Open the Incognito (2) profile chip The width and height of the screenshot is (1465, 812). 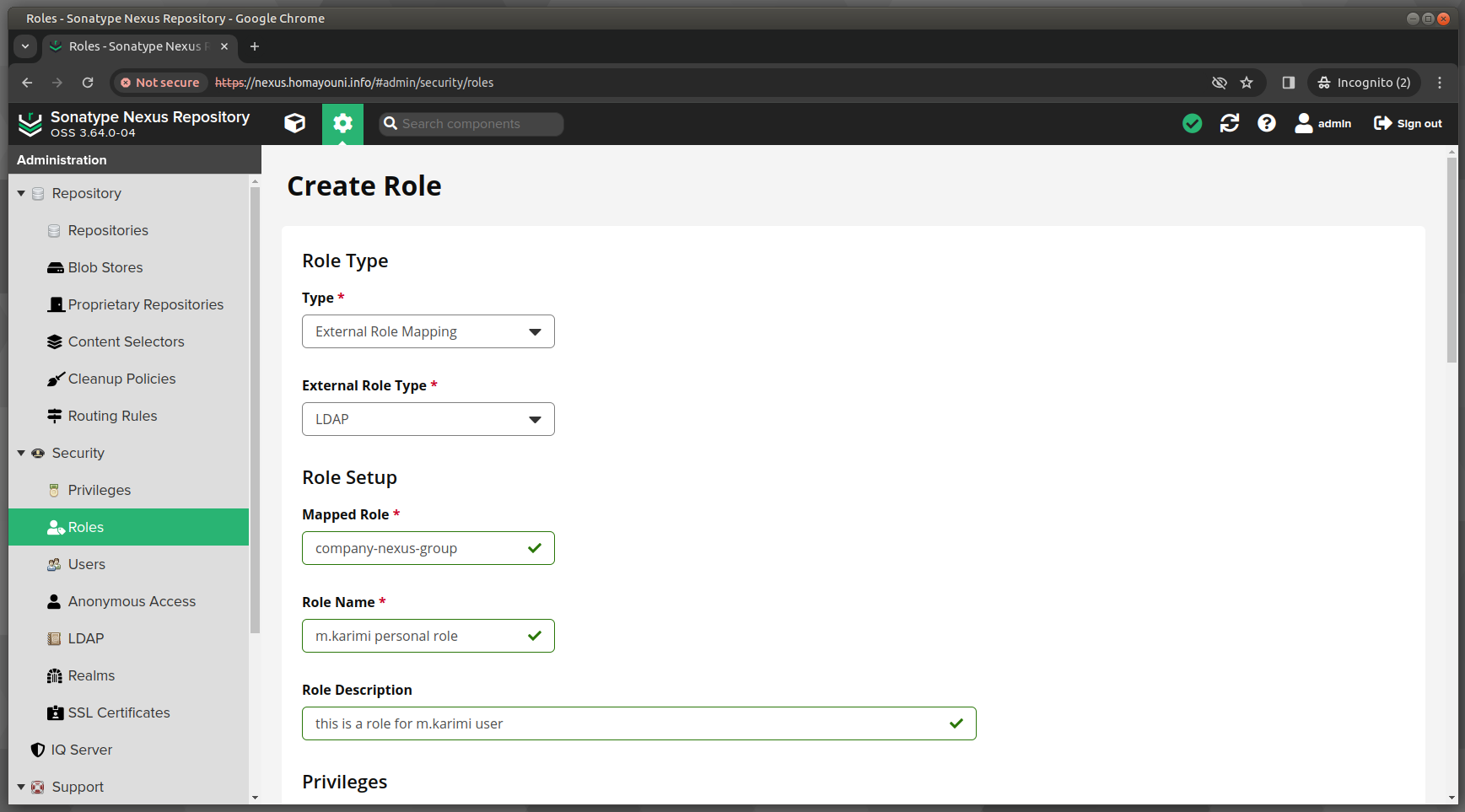tap(1365, 83)
